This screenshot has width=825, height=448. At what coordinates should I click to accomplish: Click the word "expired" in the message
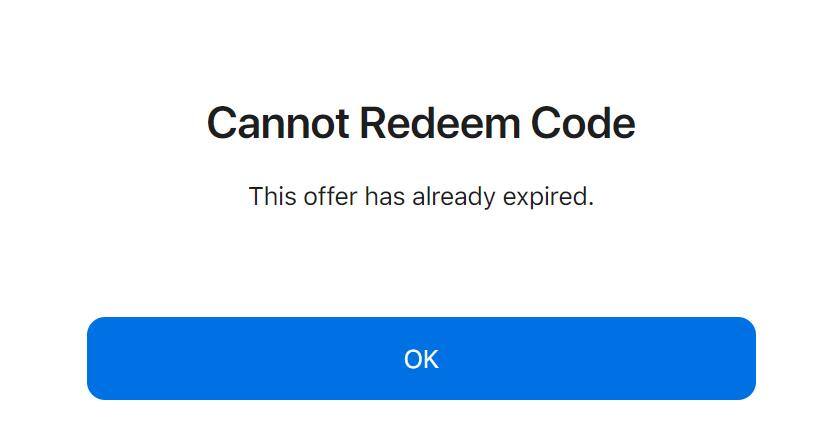click(545, 197)
